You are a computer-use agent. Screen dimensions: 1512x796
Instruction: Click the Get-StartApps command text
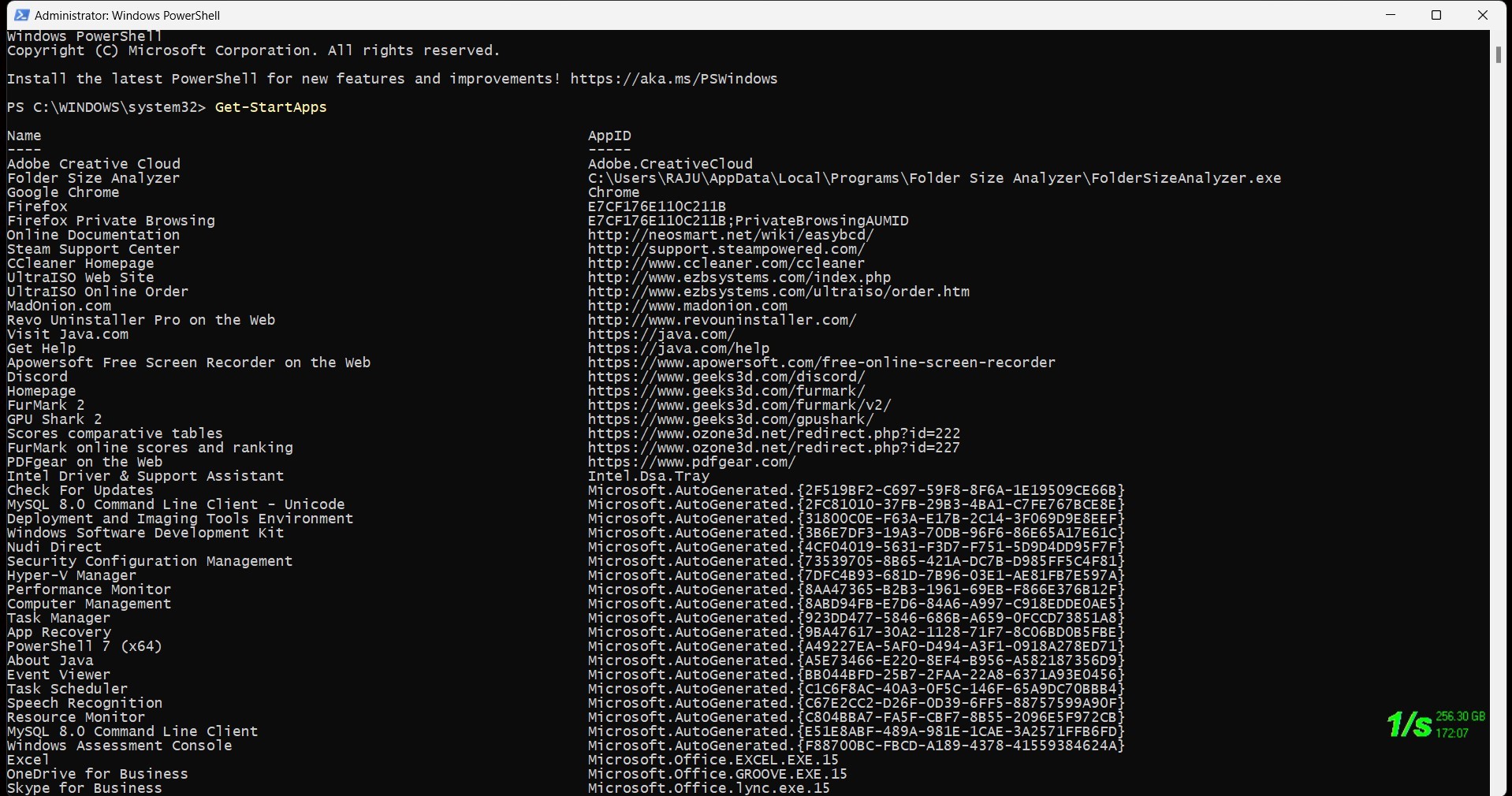[x=270, y=107]
